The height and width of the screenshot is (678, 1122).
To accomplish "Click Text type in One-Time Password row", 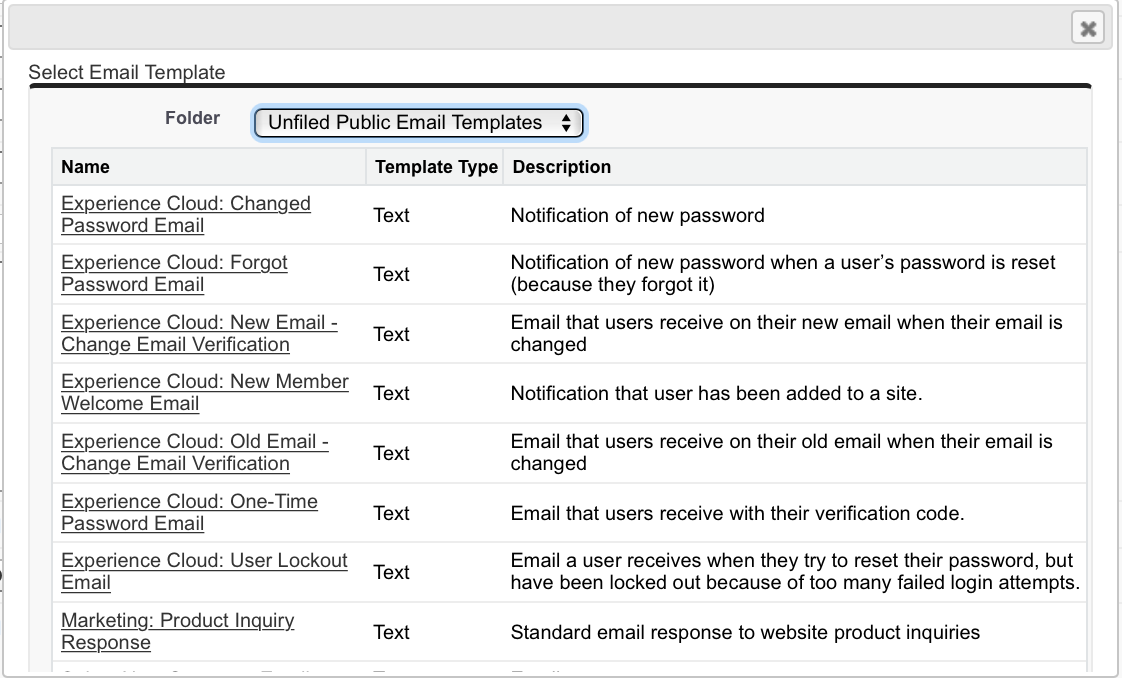I will click(391, 514).
